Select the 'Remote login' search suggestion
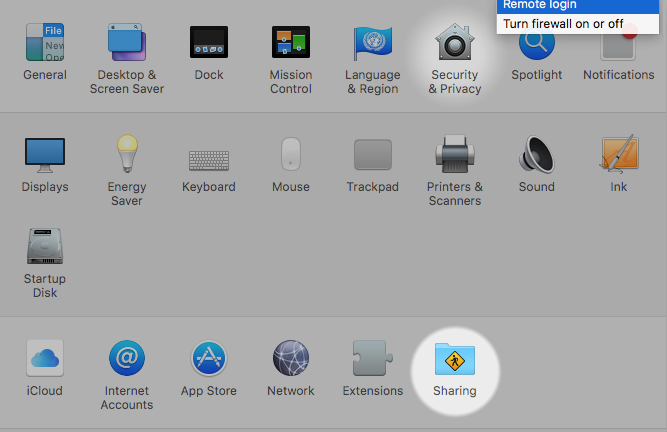Viewport: 667px width, 432px height. pos(578,6)
